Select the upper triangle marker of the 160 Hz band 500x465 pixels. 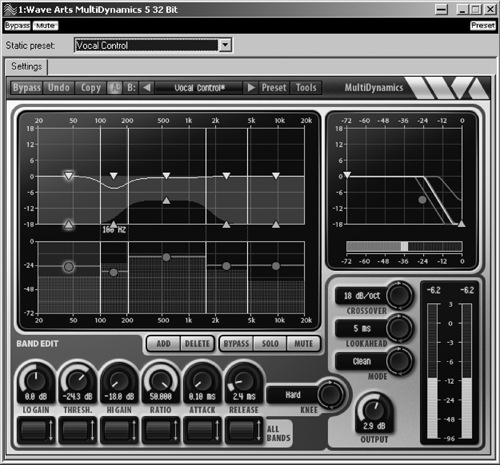point(114,176)
